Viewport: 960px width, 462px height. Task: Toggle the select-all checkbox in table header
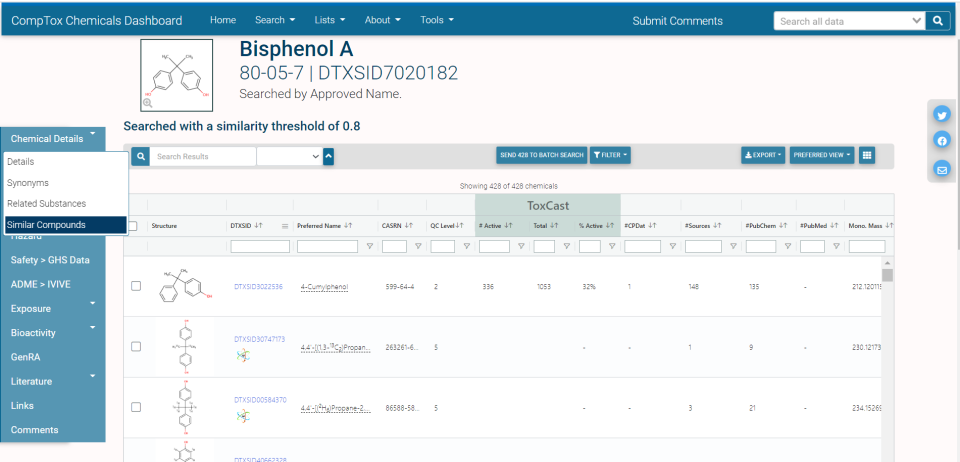pos(133,226)
